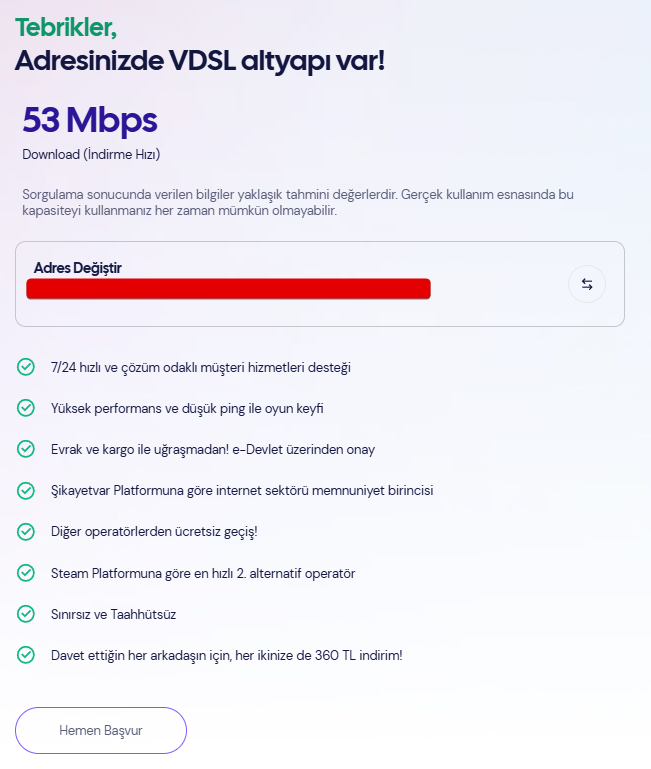Click checkmark icon beside 360 TL indirim line
The image size is (651, 769).
[26, 656]
